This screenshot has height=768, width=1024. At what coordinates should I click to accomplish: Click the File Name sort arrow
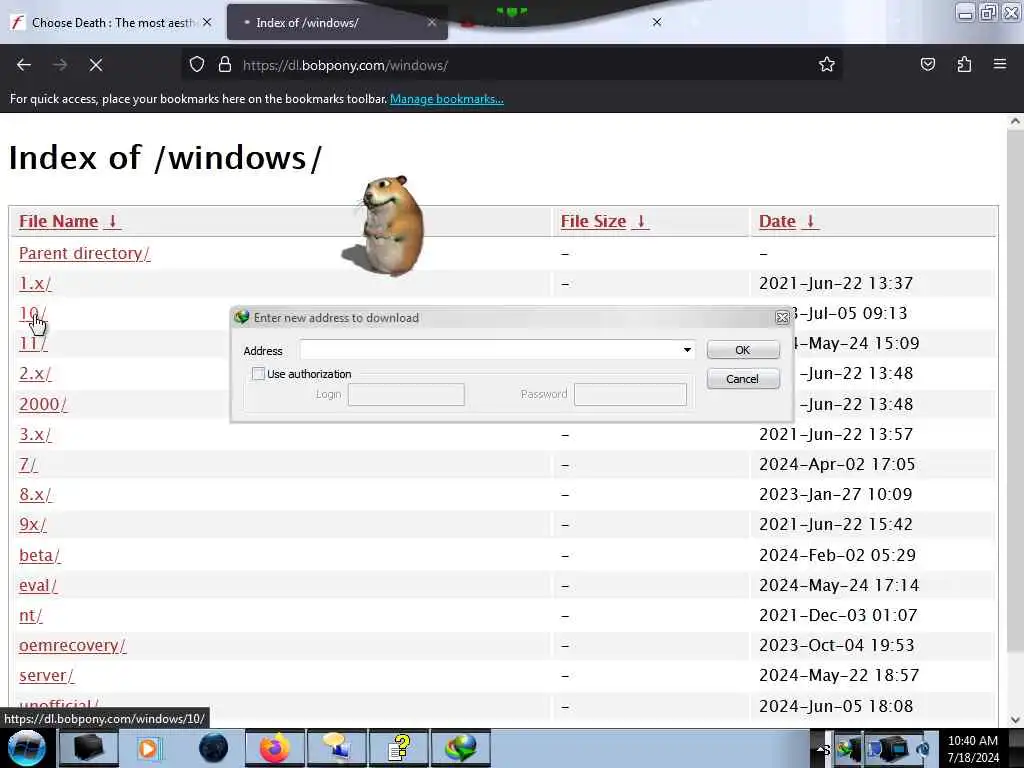(x=112, y=221)
